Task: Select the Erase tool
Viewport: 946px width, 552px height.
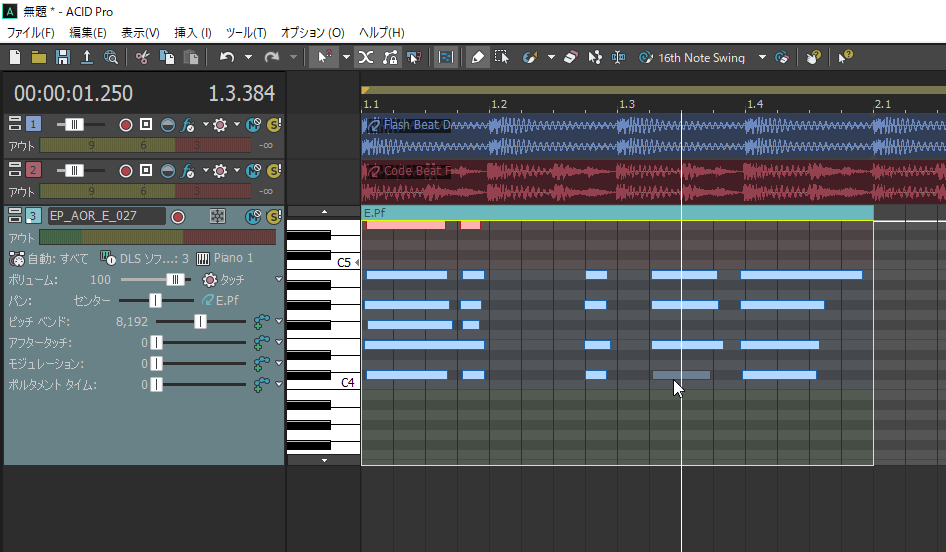Action: (x=571, y=57)
